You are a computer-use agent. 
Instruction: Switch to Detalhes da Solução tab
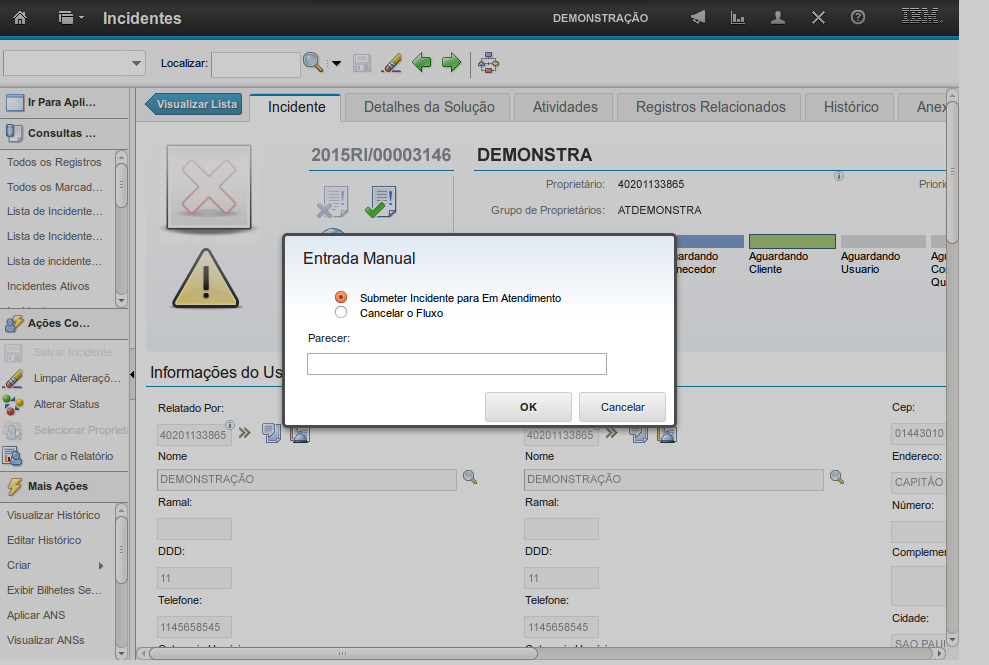click(x=428, y=107)
